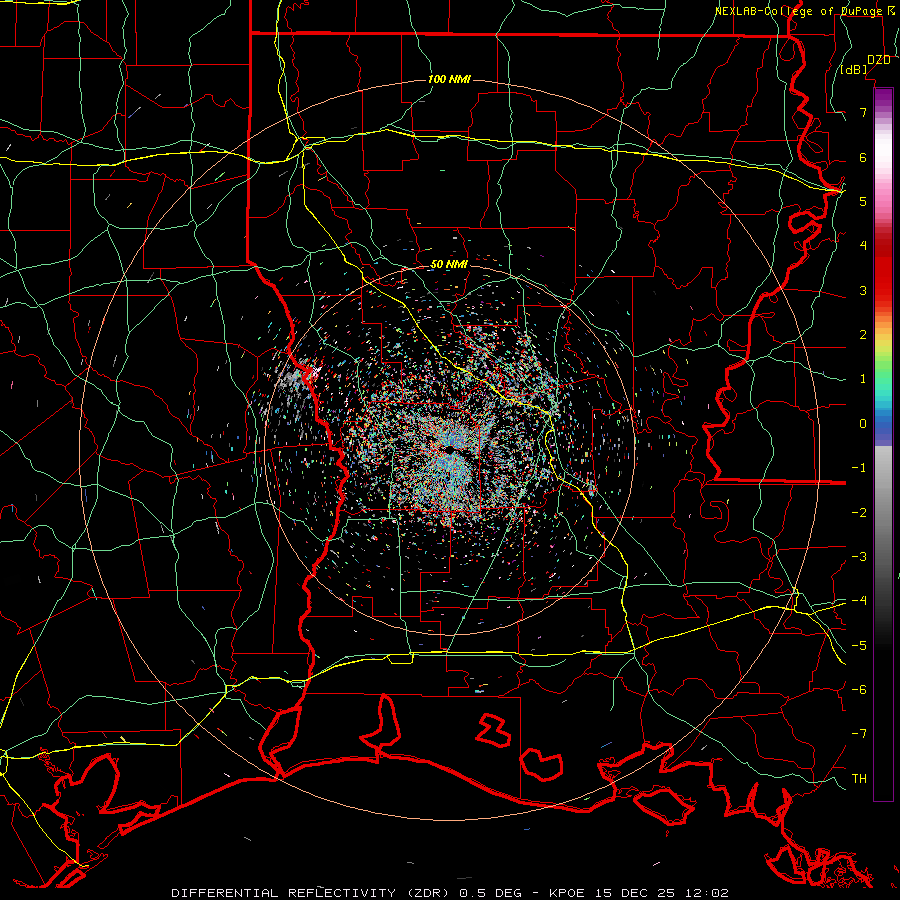The width and height of the screenshot is (900, 900).
Task: Click the "6" value on the color scale
Action: click(863, 157)
